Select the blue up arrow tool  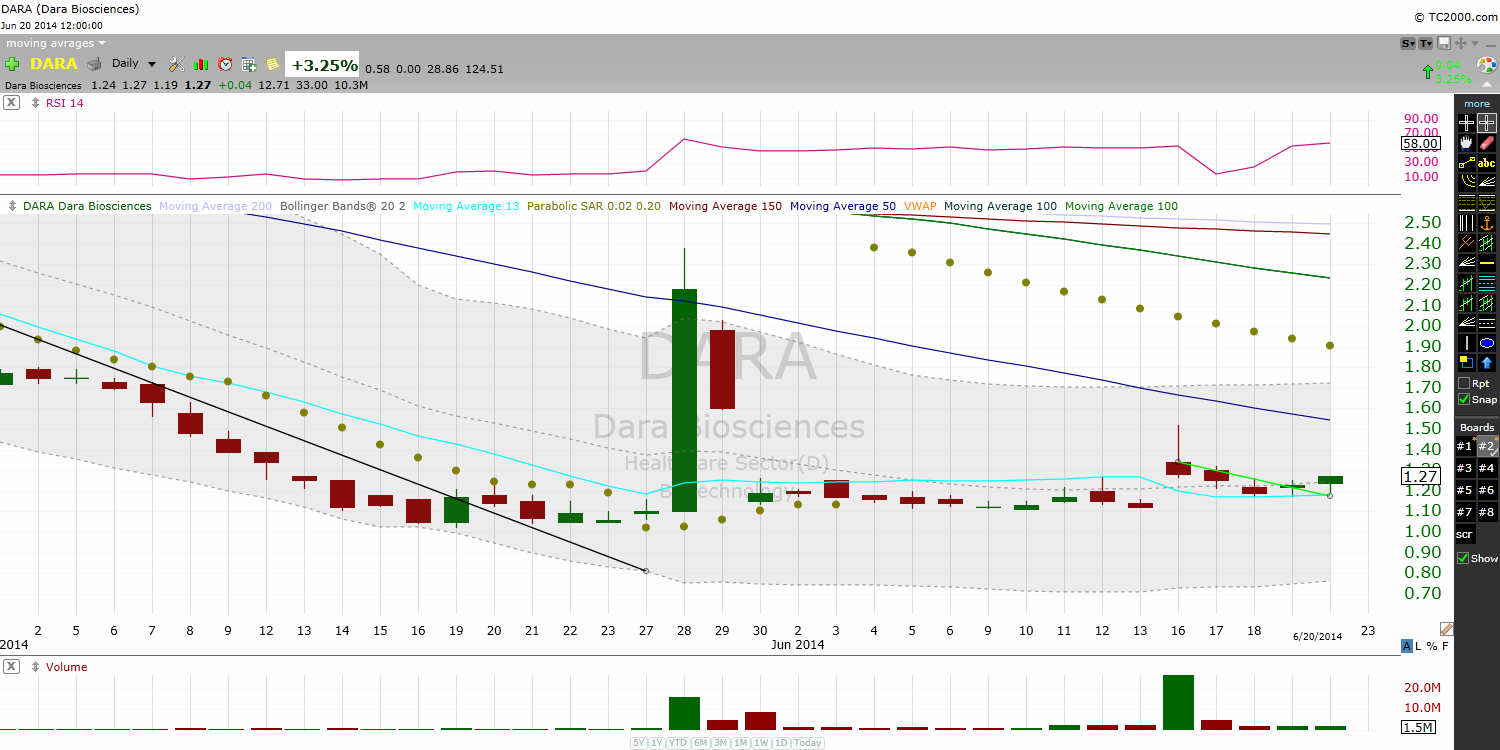(1487, 361)
